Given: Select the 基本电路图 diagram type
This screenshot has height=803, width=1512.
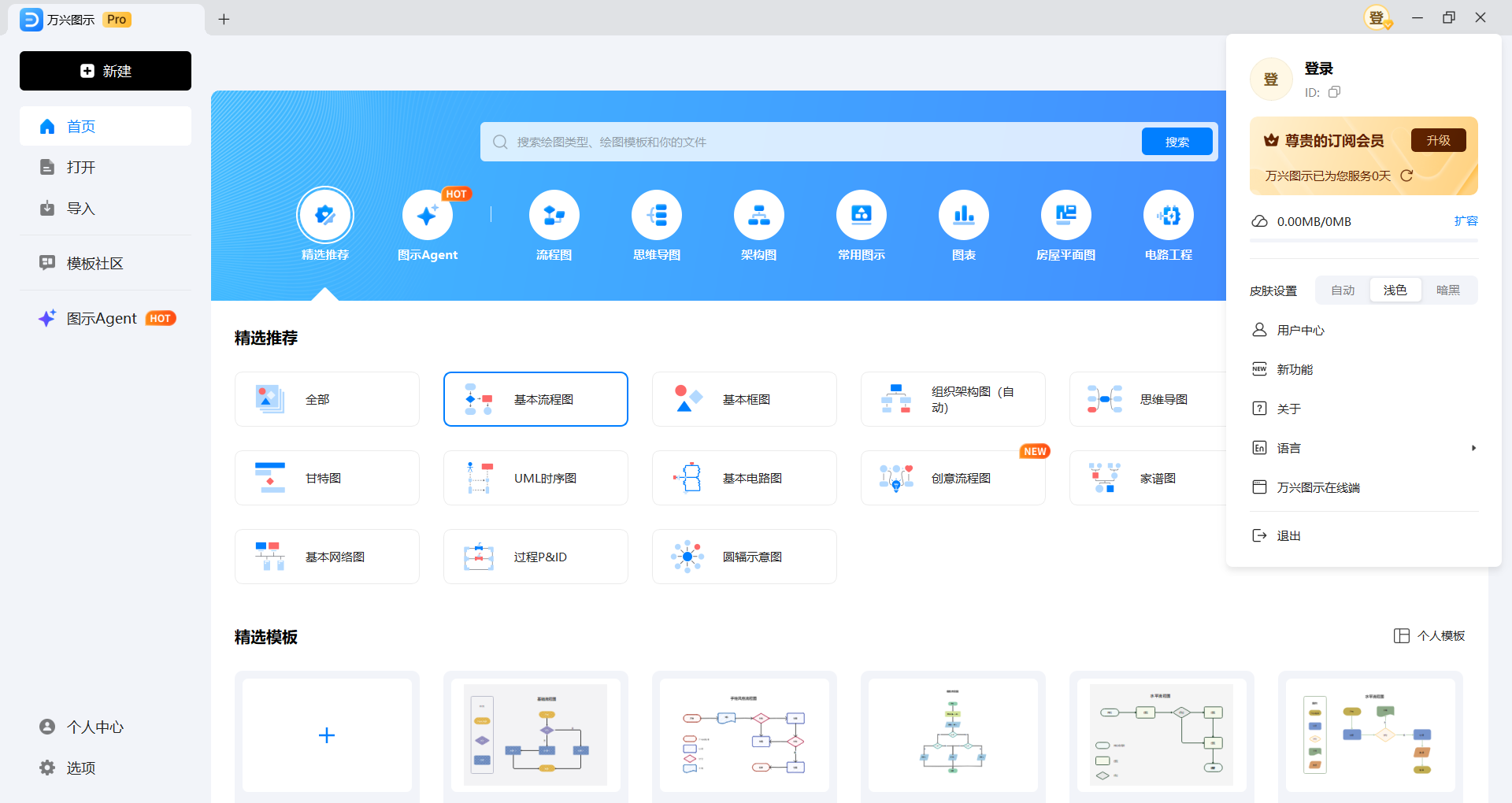Looking at the screenshot, I should [743, 478].
